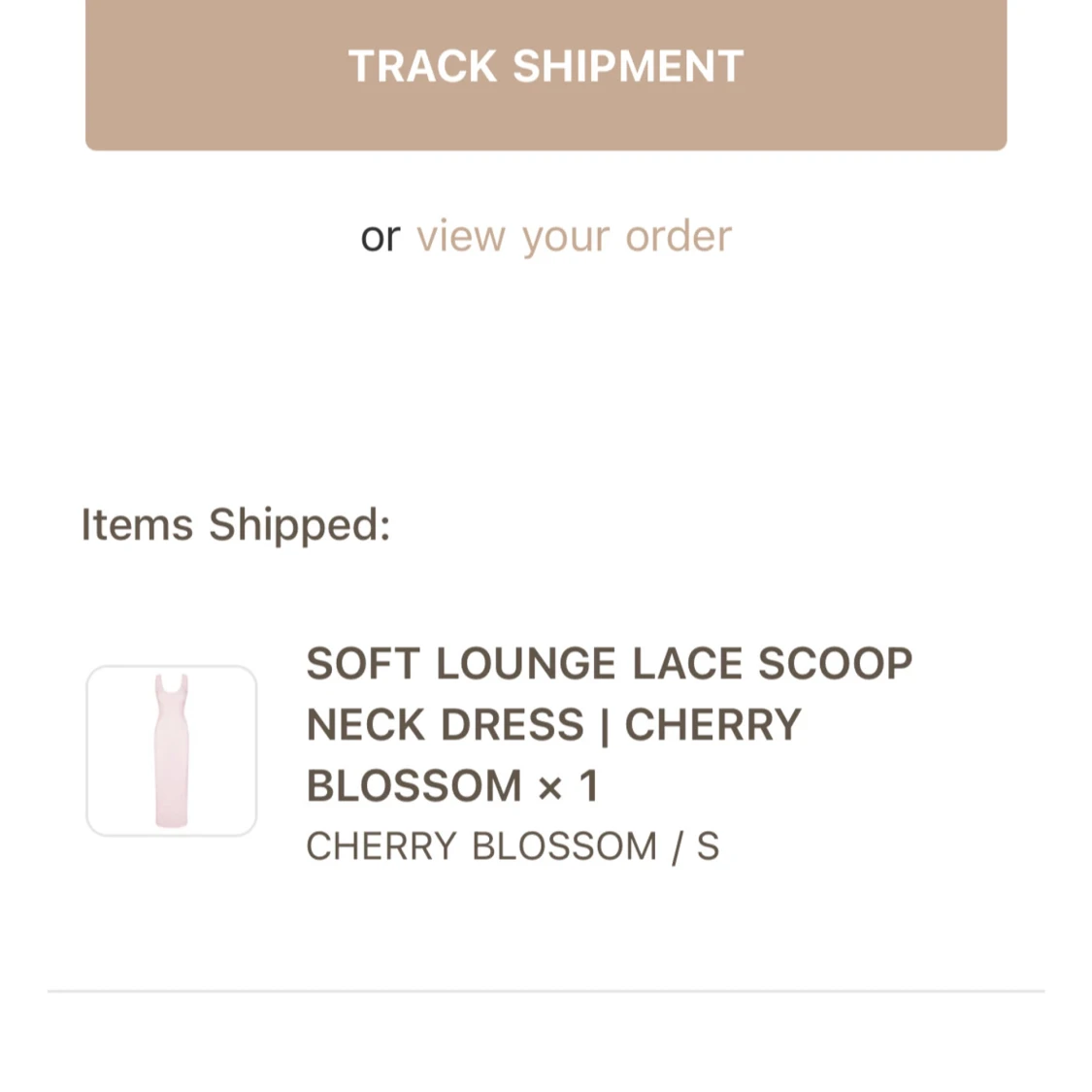The height and width of the screenshot is (1092, 1092).
Task: Click the word 'view' in the tan link
Action: coord(460,237)
